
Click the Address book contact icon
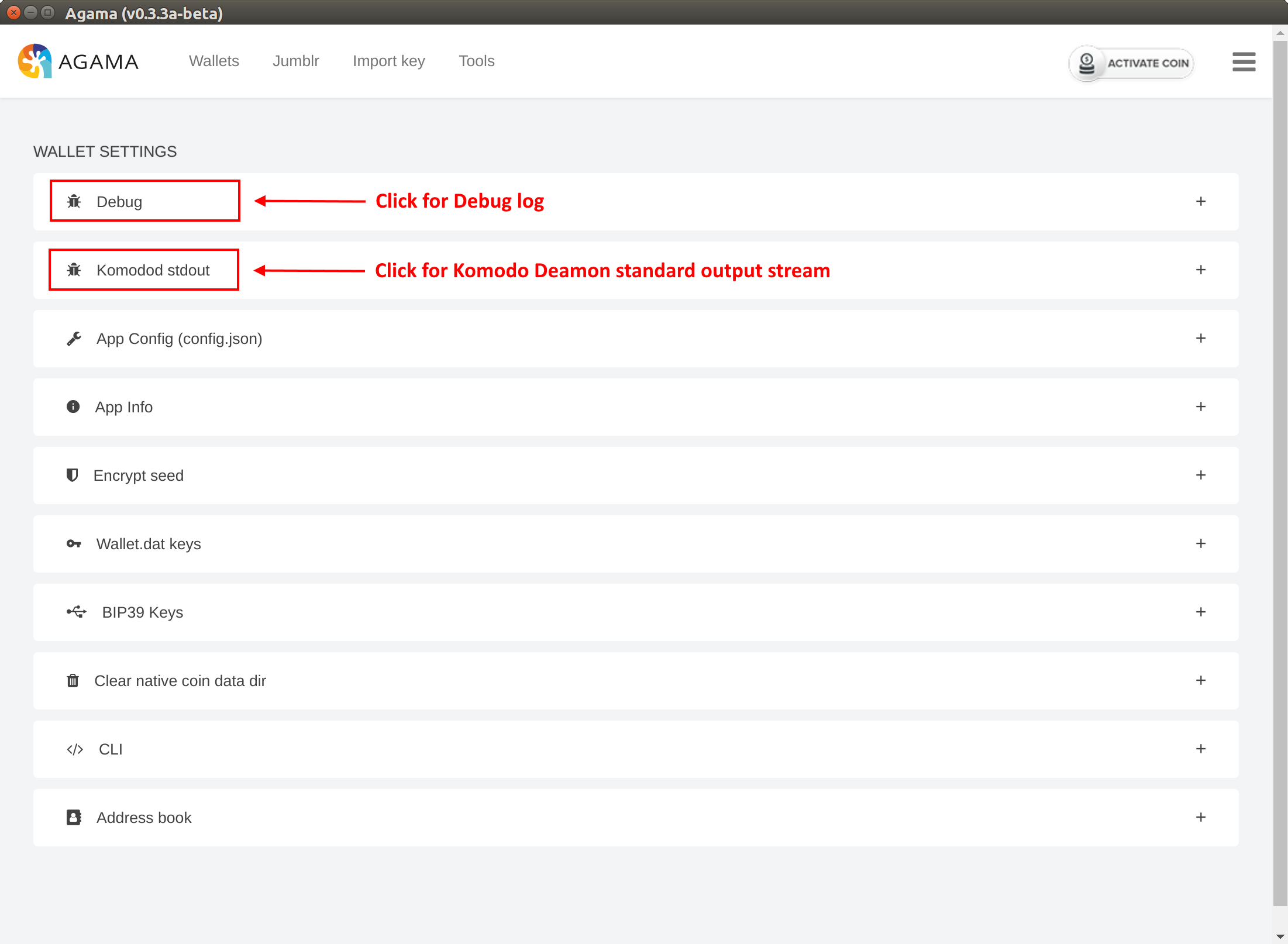[74, 817]
